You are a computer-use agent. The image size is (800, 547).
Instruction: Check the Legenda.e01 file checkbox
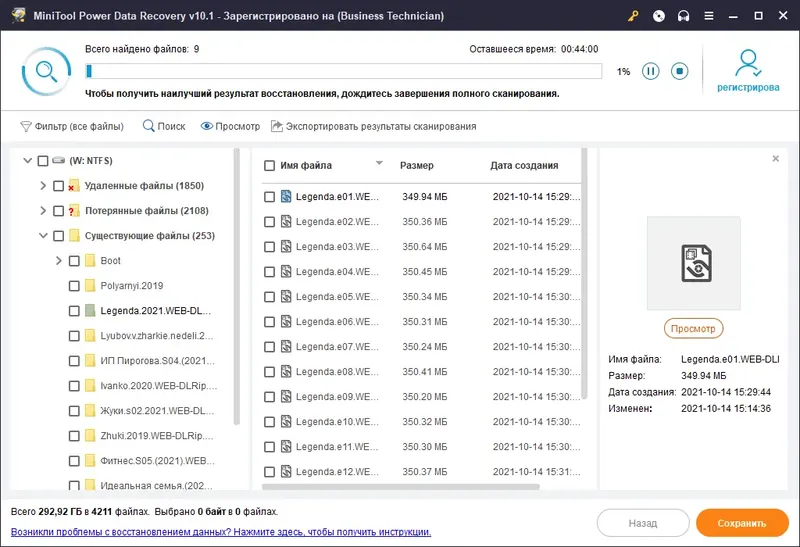269,197
